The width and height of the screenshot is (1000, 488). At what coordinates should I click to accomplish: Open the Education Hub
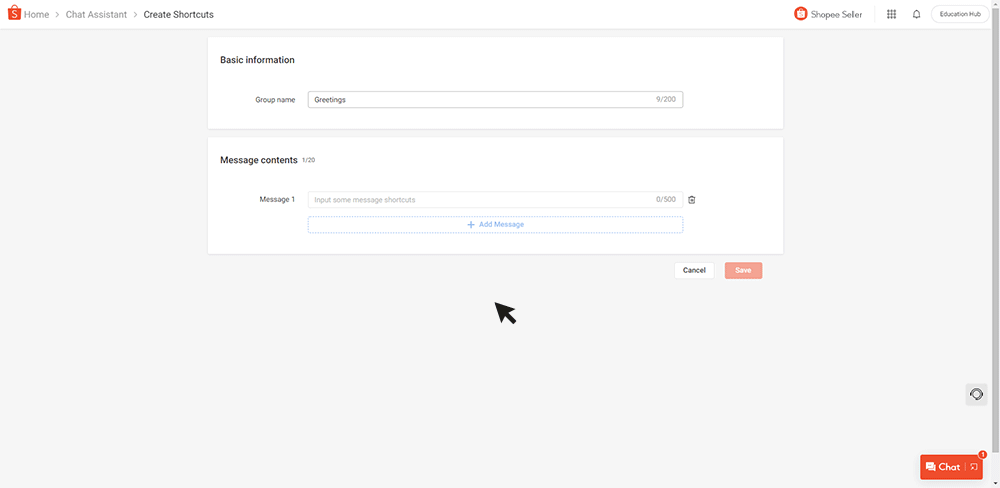point(960,14)
